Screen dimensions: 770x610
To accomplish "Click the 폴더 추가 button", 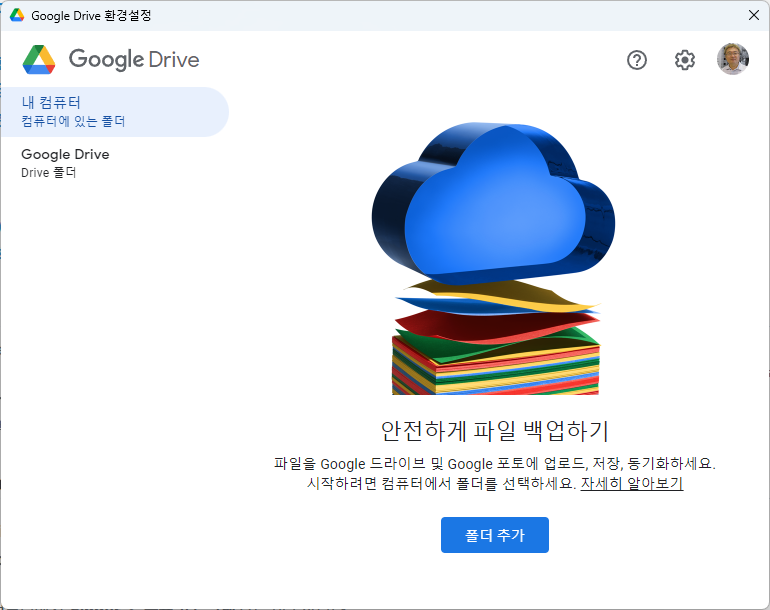I will 494,535.
